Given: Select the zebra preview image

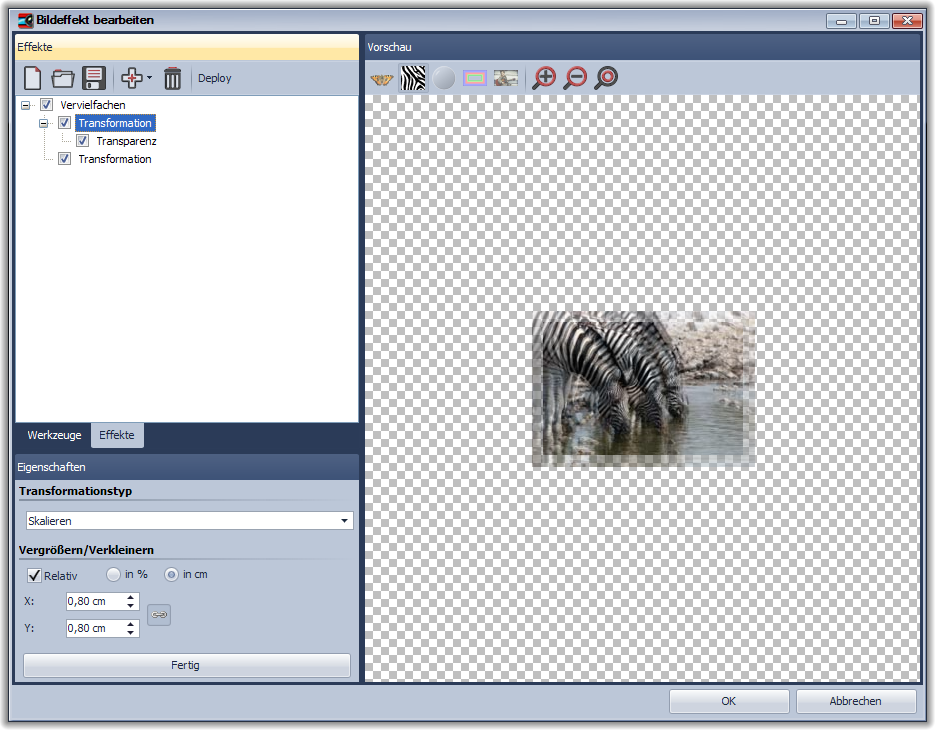Looking at the screenshot, I should (x=412, y=77).
